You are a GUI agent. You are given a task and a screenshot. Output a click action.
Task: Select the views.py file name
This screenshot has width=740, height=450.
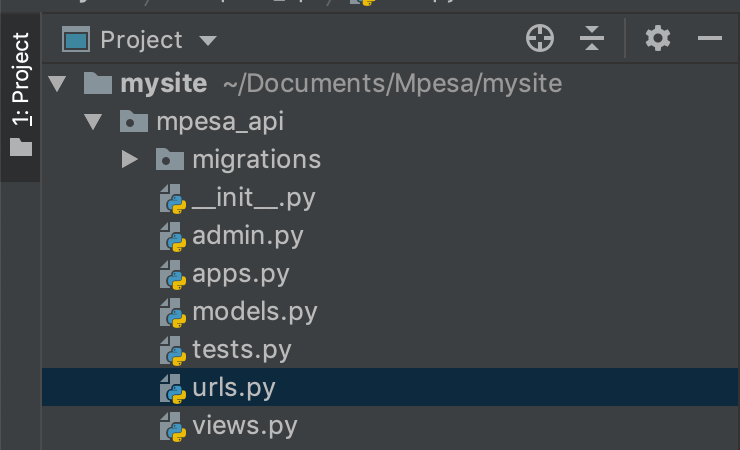click(245, 426)
